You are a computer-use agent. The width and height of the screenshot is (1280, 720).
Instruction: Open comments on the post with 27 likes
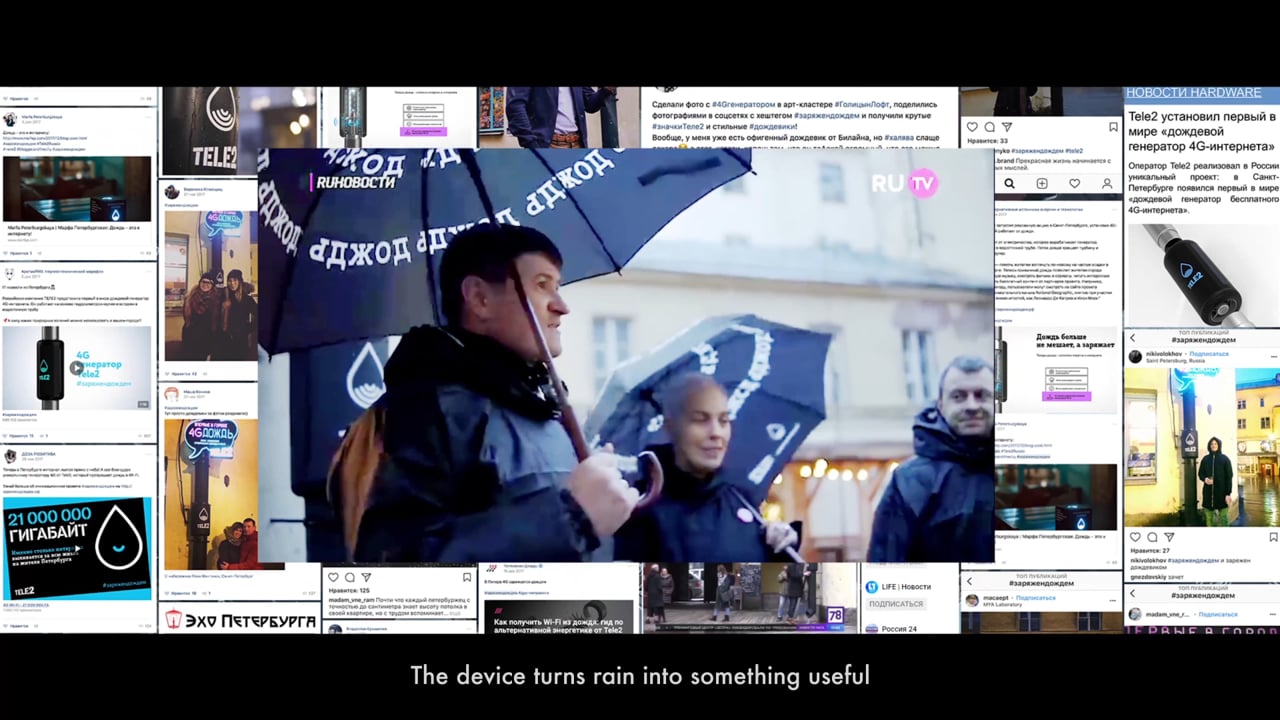pos(1152,537)
